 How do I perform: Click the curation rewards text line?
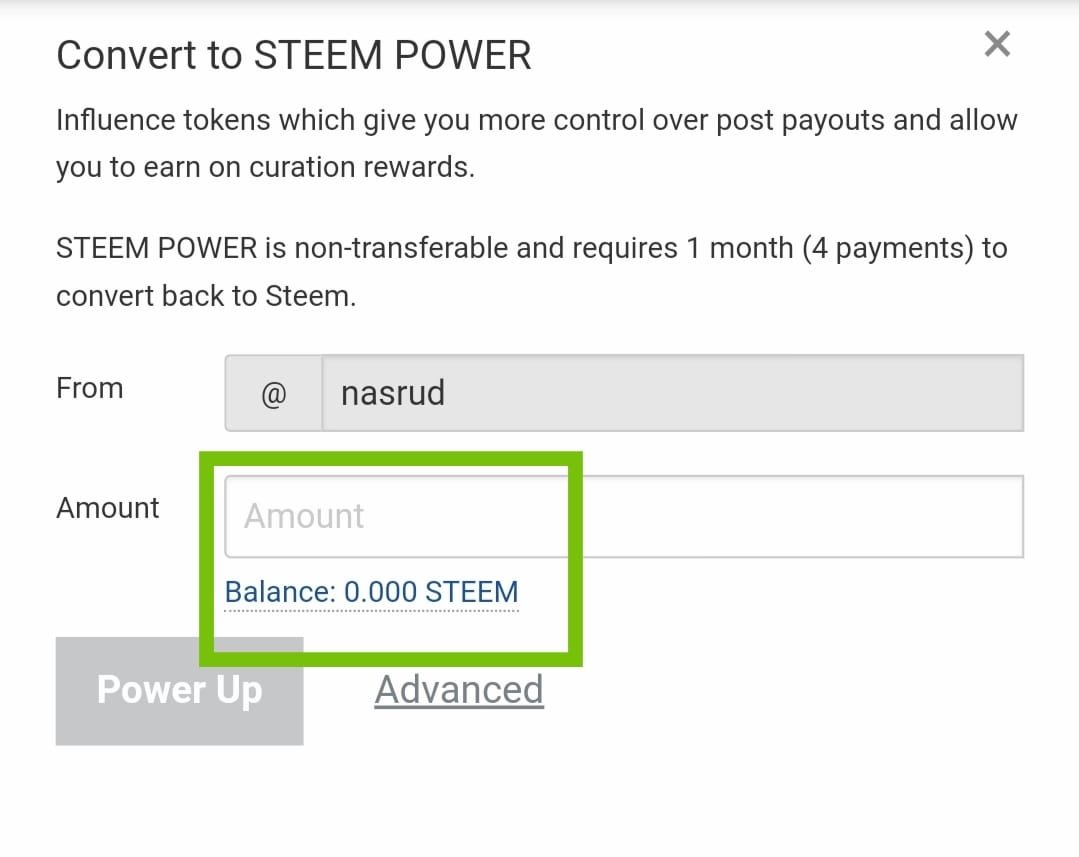coord(266,167)
